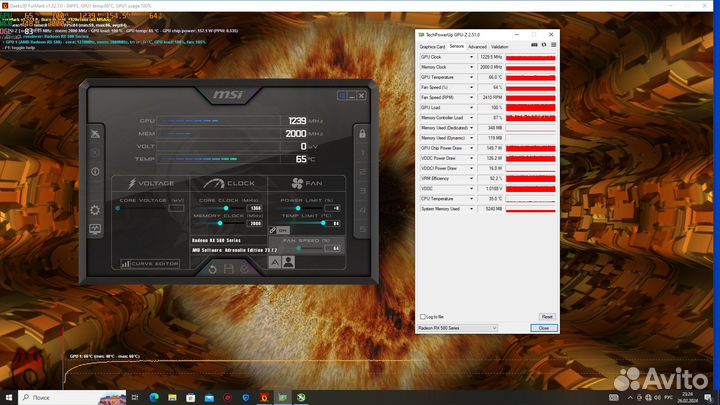Image resolution: width=720 pixels, height=405 pixels.
Task: Click the fan user-defined profile icon
Action: point(288,262)
